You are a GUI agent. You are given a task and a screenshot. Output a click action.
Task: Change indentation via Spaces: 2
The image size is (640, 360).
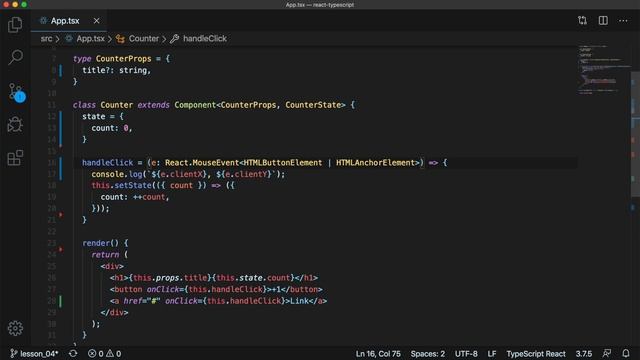click(427, 353)
